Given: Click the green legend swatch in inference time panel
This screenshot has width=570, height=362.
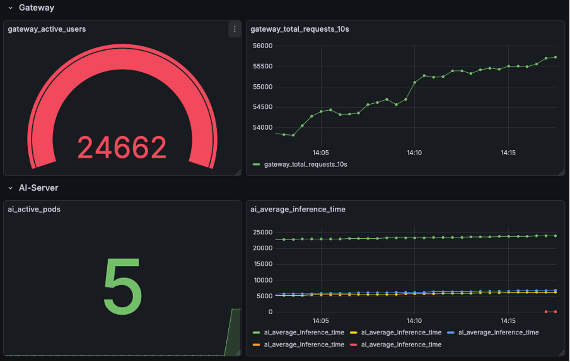Looking at the screenshot, I should click(256, 333).
